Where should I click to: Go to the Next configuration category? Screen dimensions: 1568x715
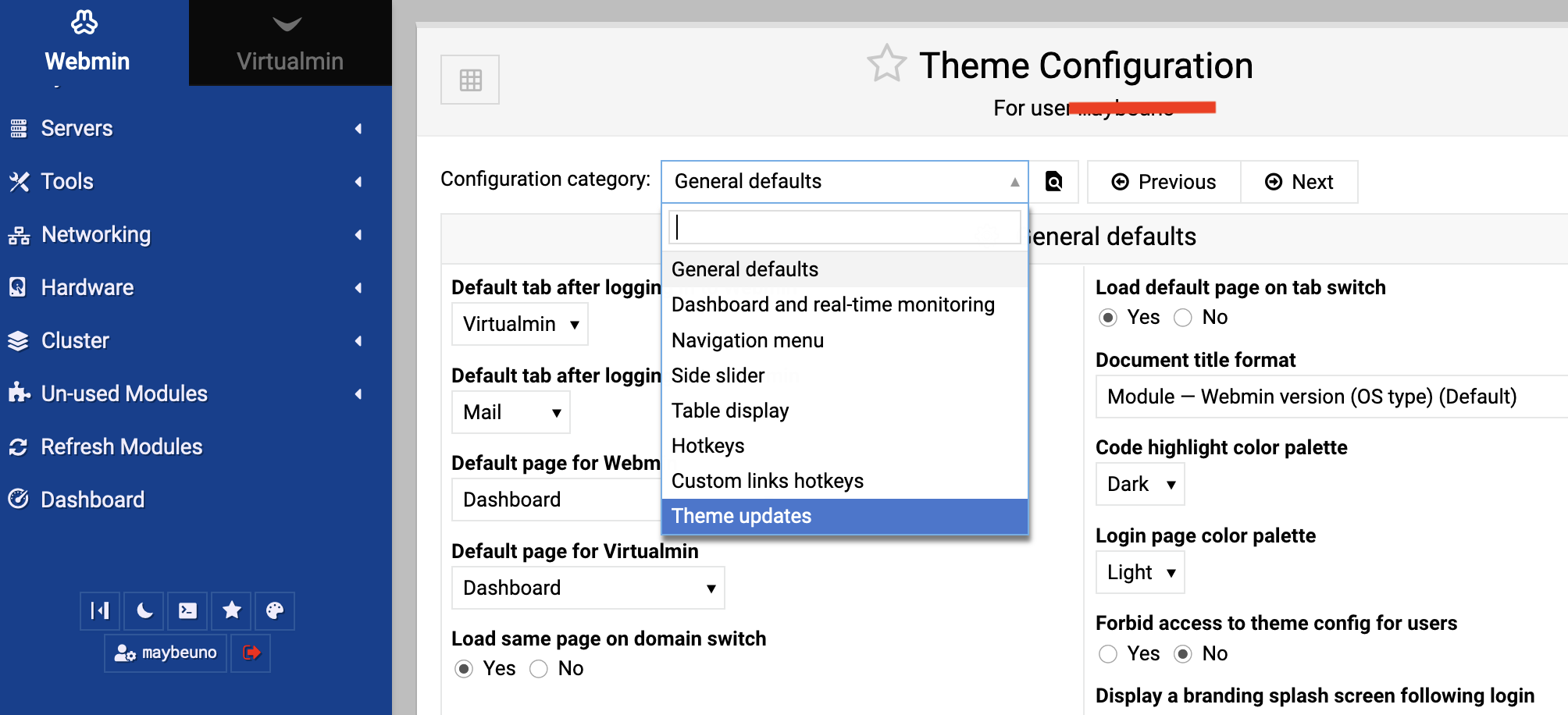click(x=1299, y=182)
